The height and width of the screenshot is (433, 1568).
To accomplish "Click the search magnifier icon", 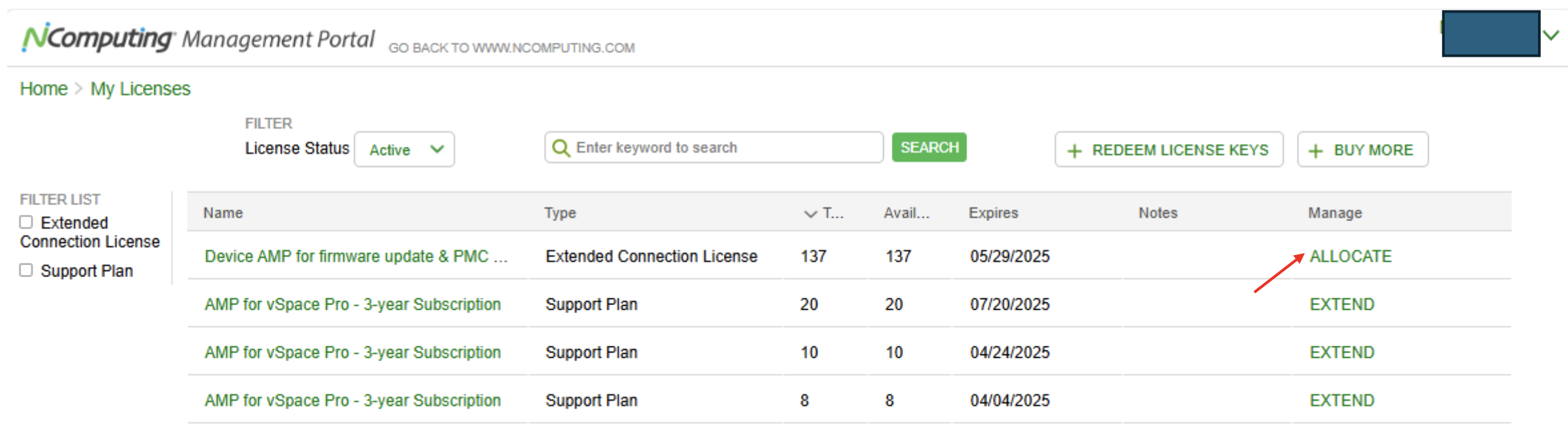I will click(561, 148).
